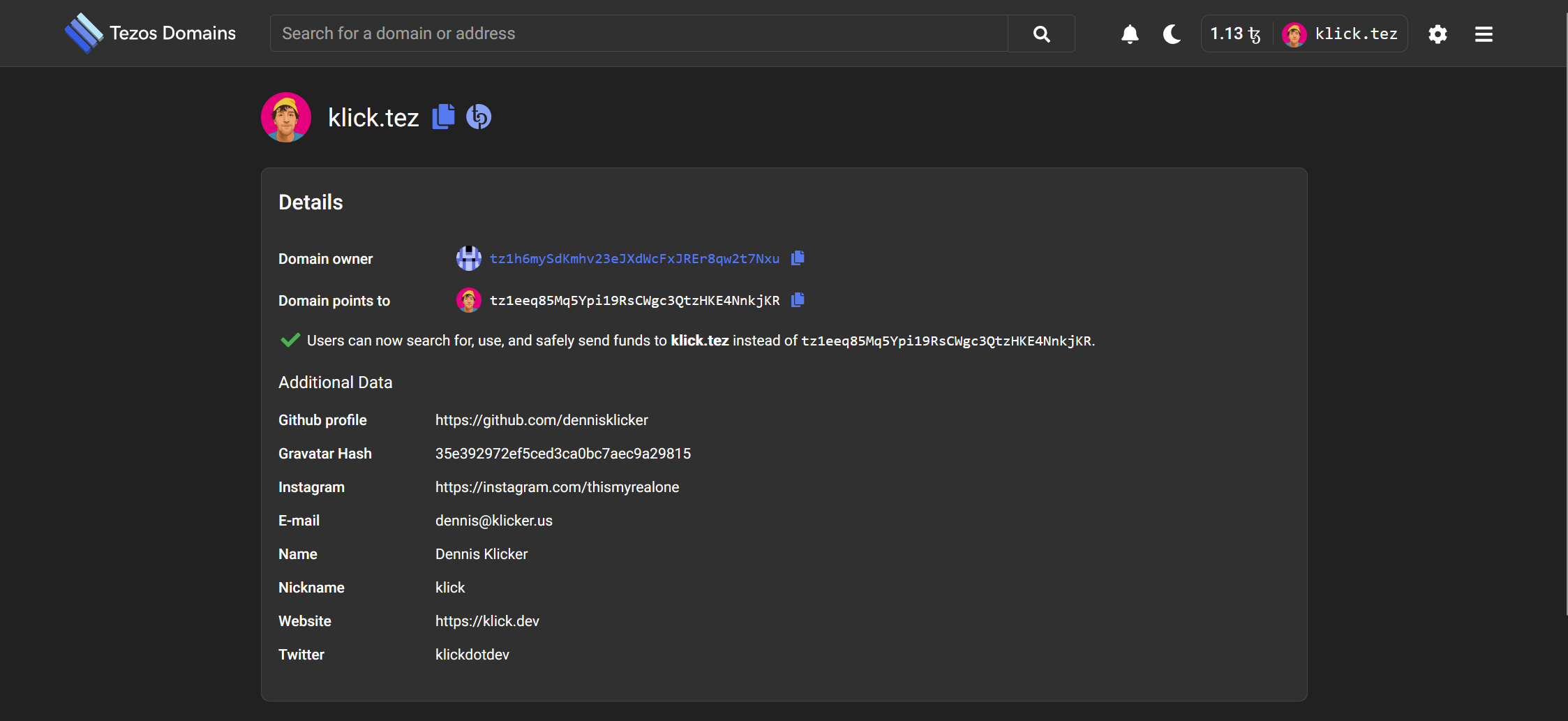Focus the domain or address search field
This screenshot has height=721, width=1568.
(x=639, y=34)
